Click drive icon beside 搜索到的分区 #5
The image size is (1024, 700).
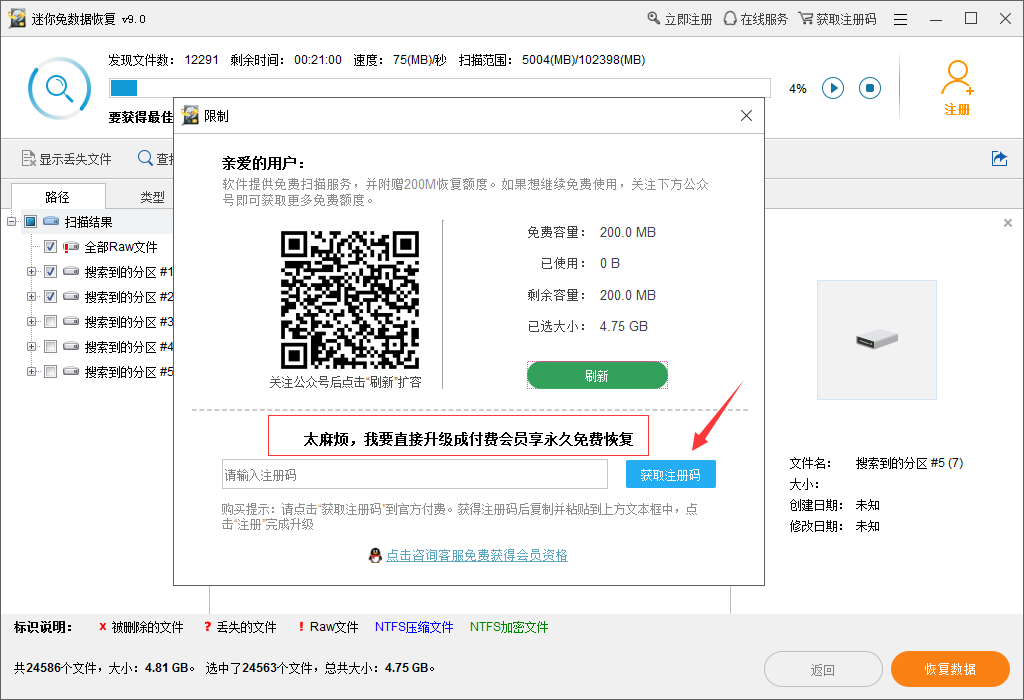tap(71, 372)
